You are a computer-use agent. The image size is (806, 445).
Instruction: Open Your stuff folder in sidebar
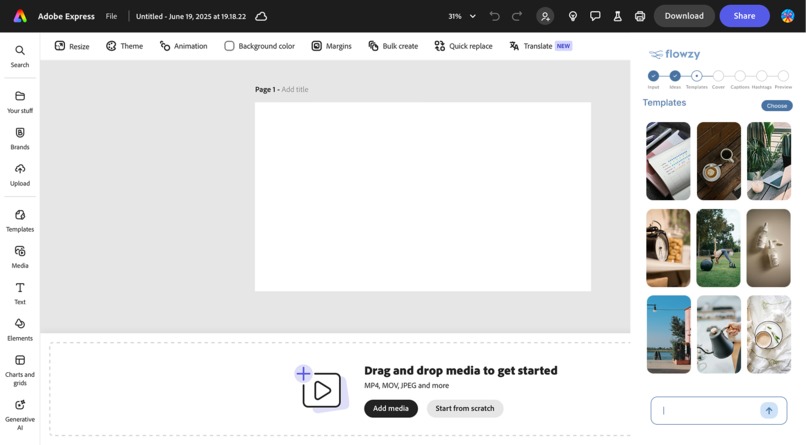tap(20, 102)
